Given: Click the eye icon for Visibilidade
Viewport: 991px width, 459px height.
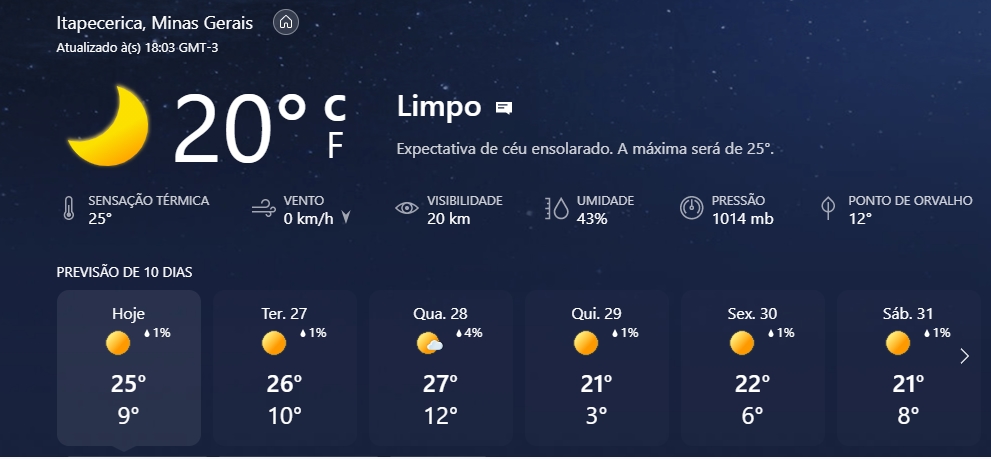Looking at the screenshot, I should (407, 209).
